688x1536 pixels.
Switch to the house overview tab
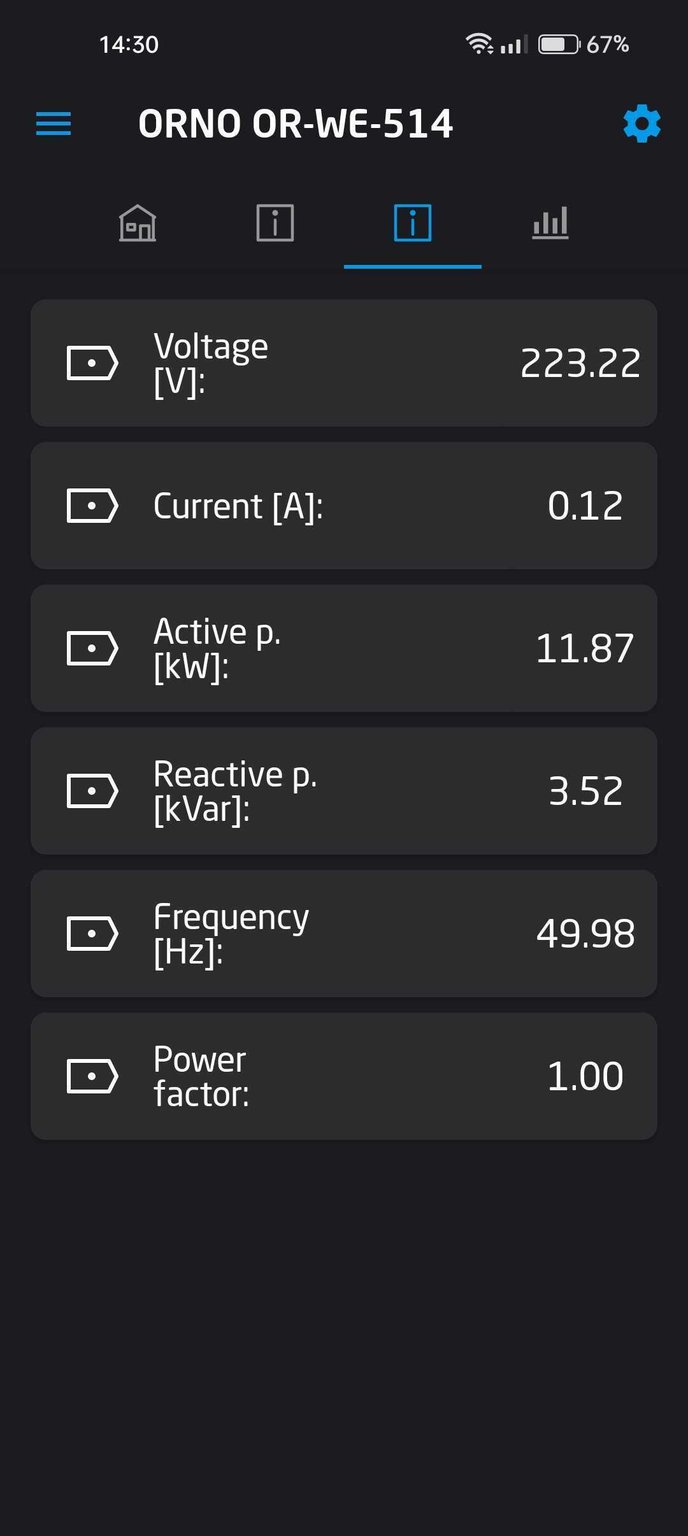tap(138, 222)
